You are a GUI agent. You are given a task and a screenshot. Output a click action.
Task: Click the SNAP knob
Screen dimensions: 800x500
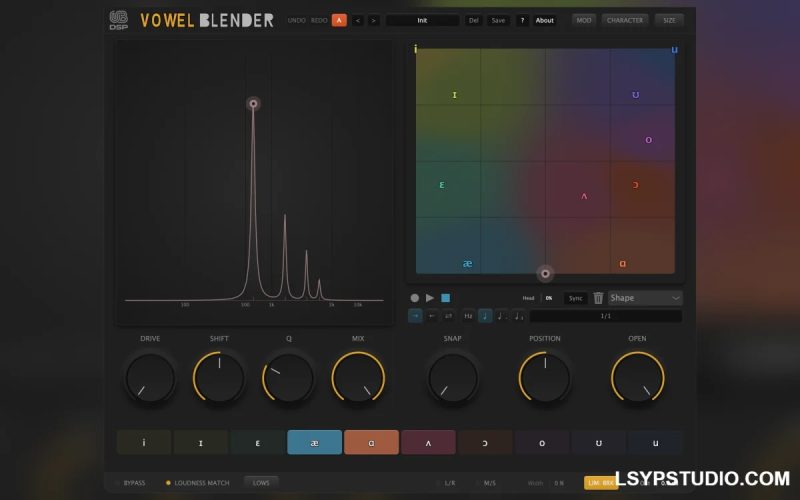pyautogui.click(x=453, y=378)
